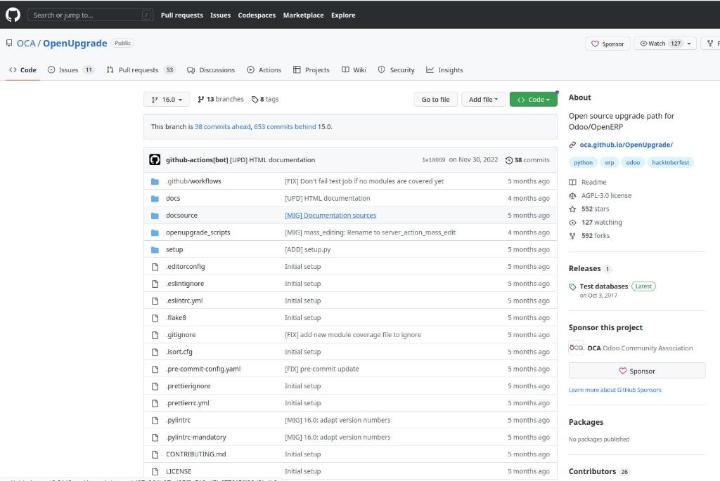Viewport: 720px width, 481px height.
Task: Expand the Add file dropdown
Action: (x=482, y=99)
